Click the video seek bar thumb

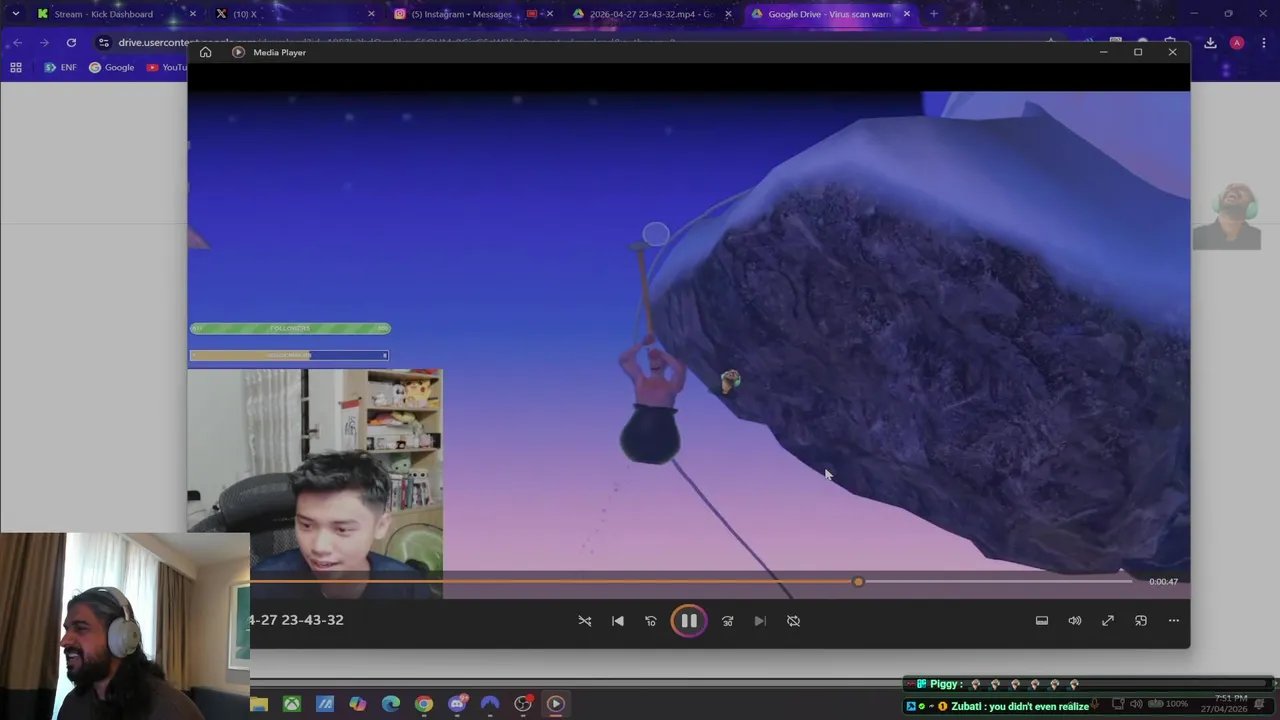[858, 581]
